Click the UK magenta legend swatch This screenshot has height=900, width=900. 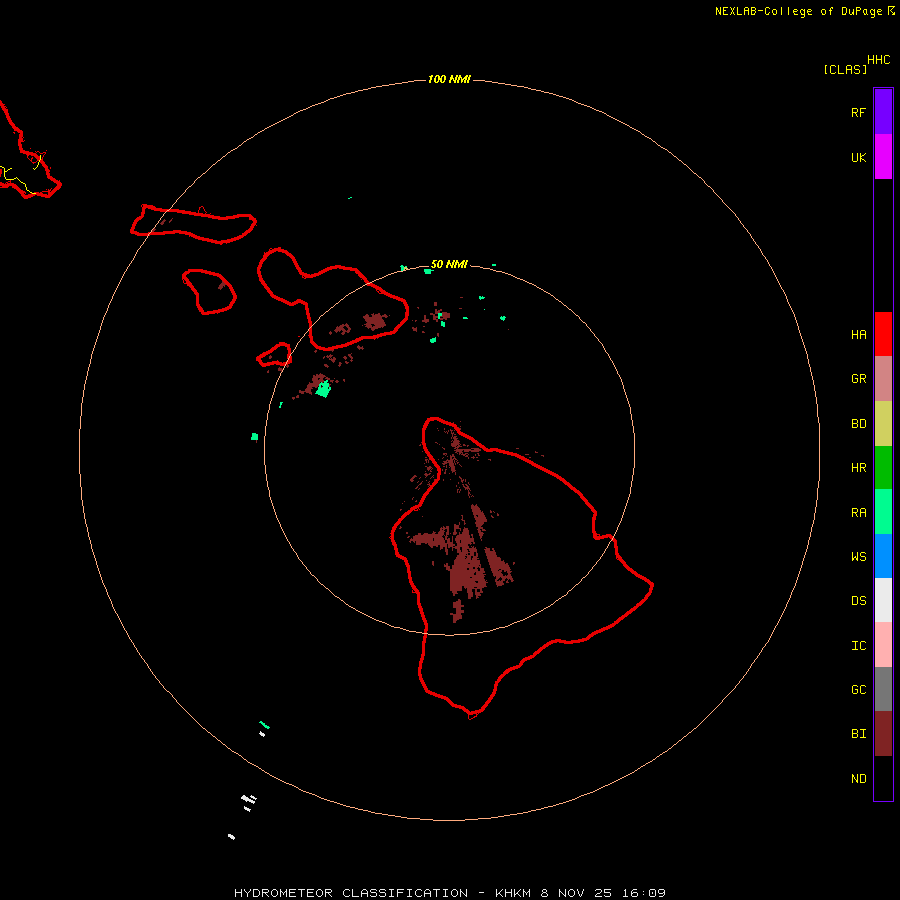883,157
